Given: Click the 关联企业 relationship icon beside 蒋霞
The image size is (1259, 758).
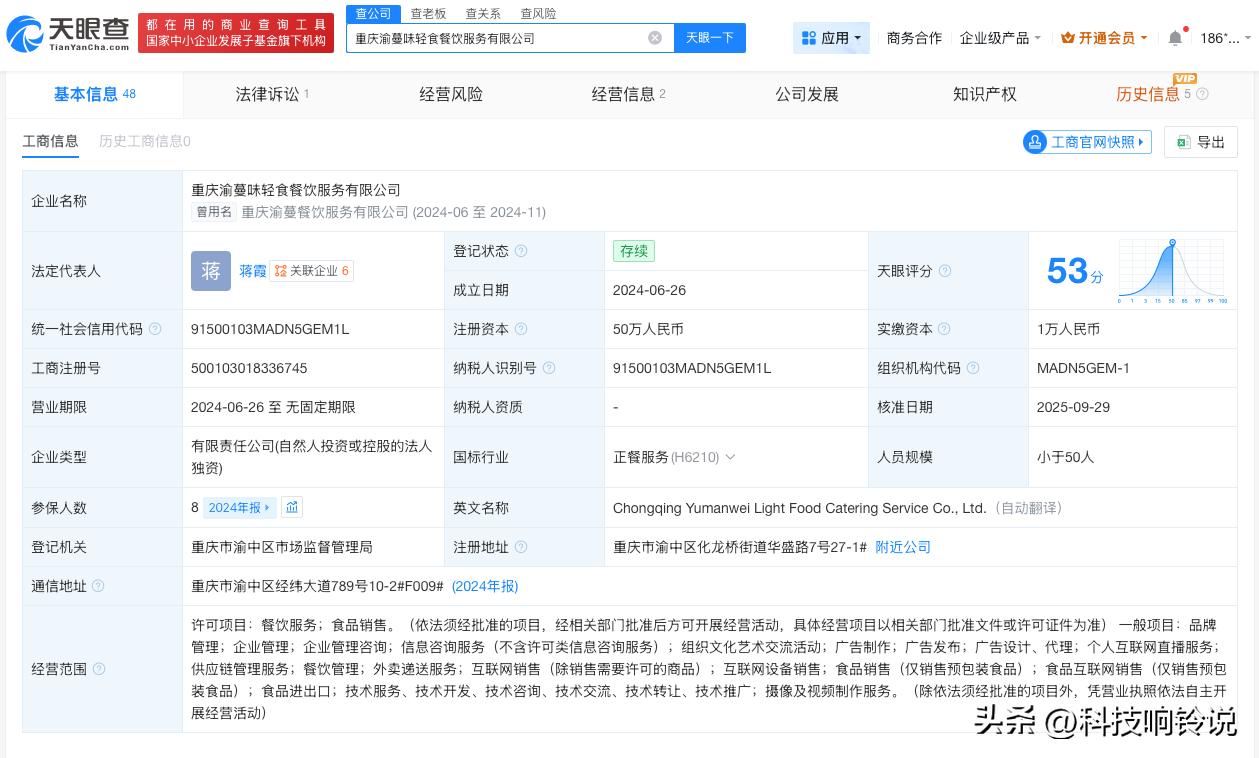Looking at the screenshot, I should click(281, 271).
